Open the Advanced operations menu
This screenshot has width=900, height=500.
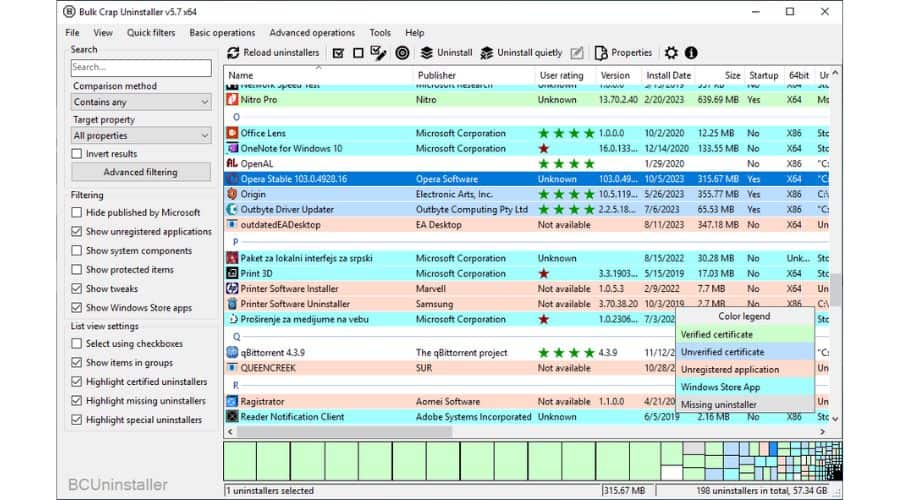point(312,33)
